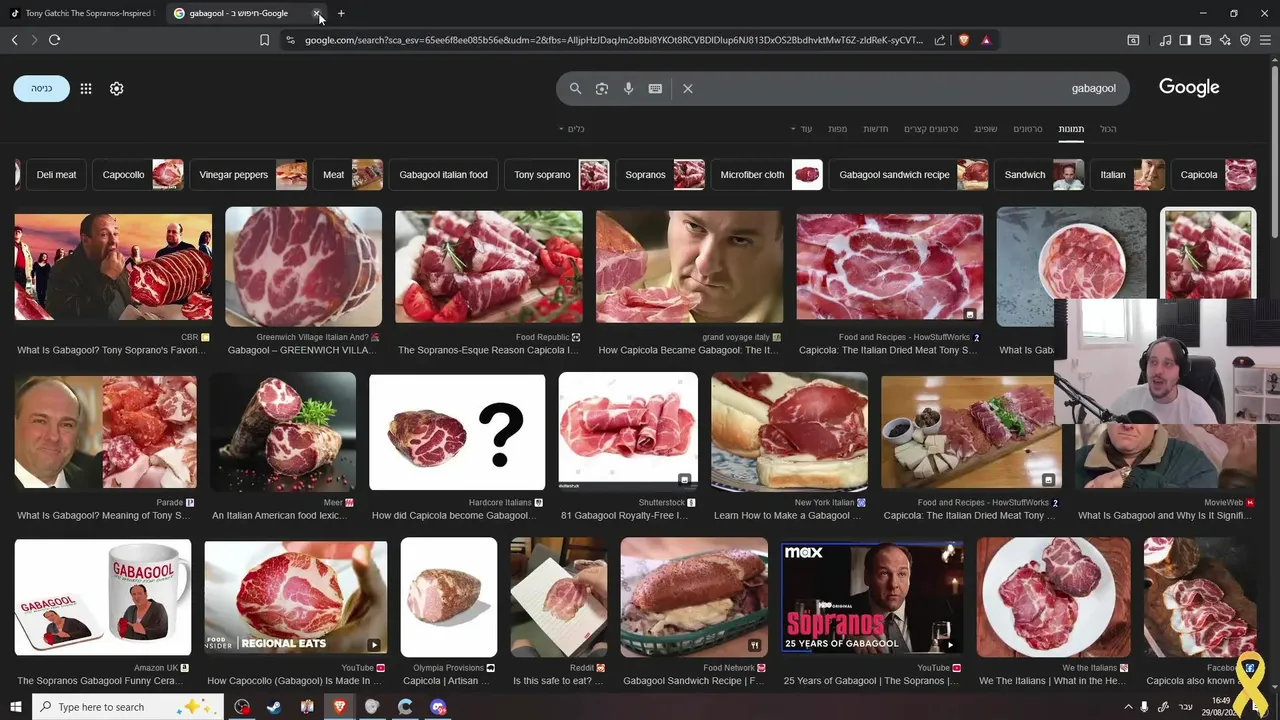Open Steam from the Windows taskbar

coord(274,707)
